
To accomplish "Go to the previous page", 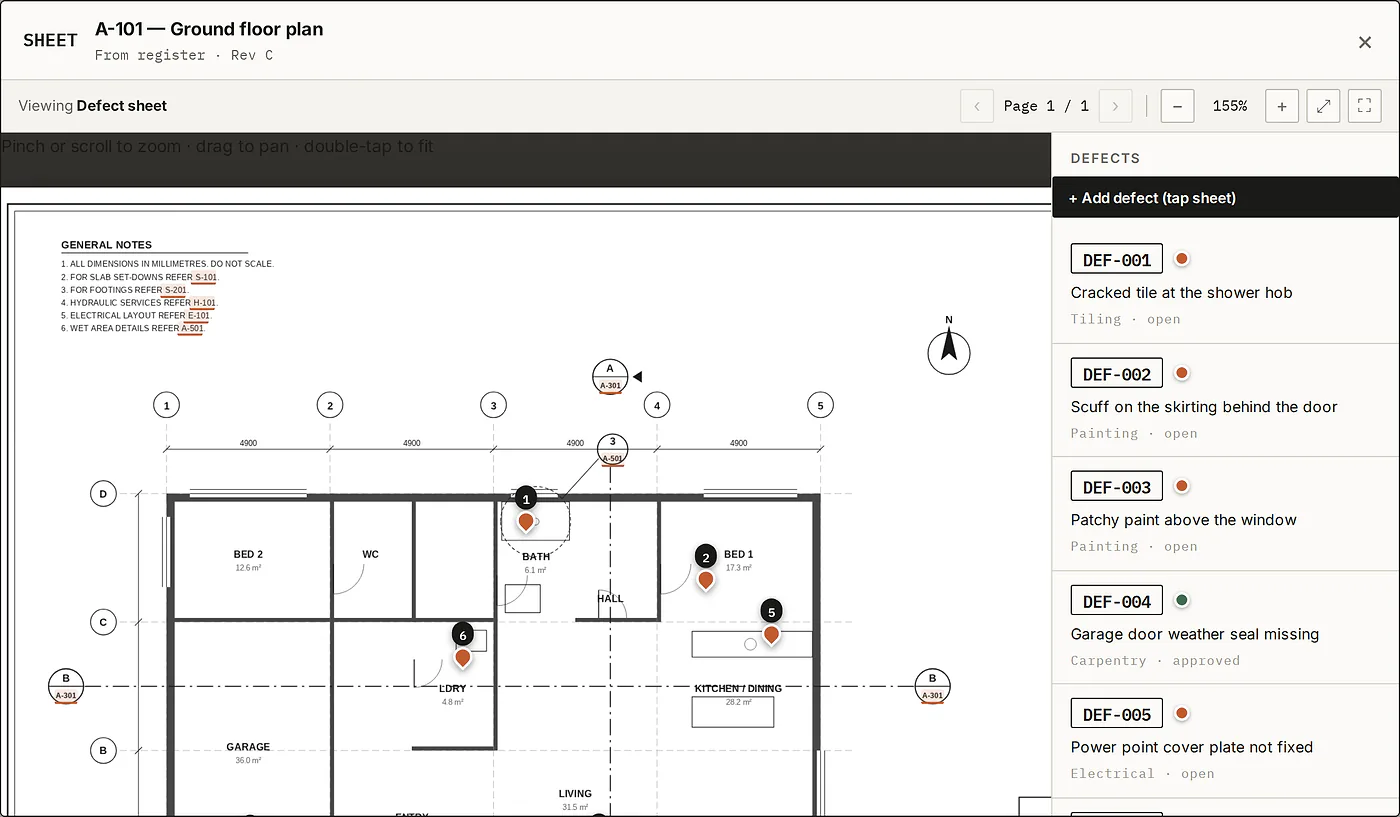I will click(x=977, y=106).
